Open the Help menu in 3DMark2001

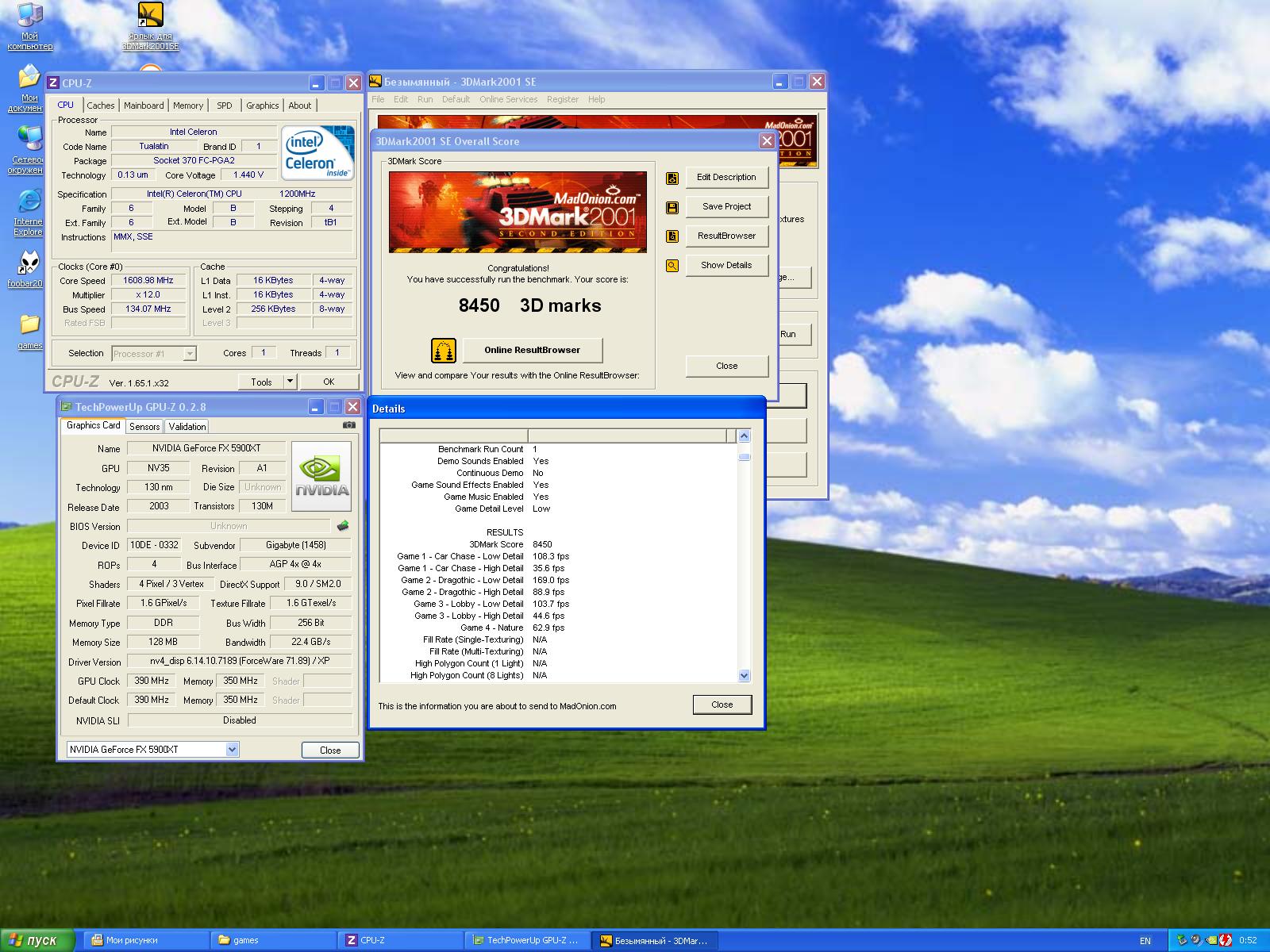[x=596, y=99]
